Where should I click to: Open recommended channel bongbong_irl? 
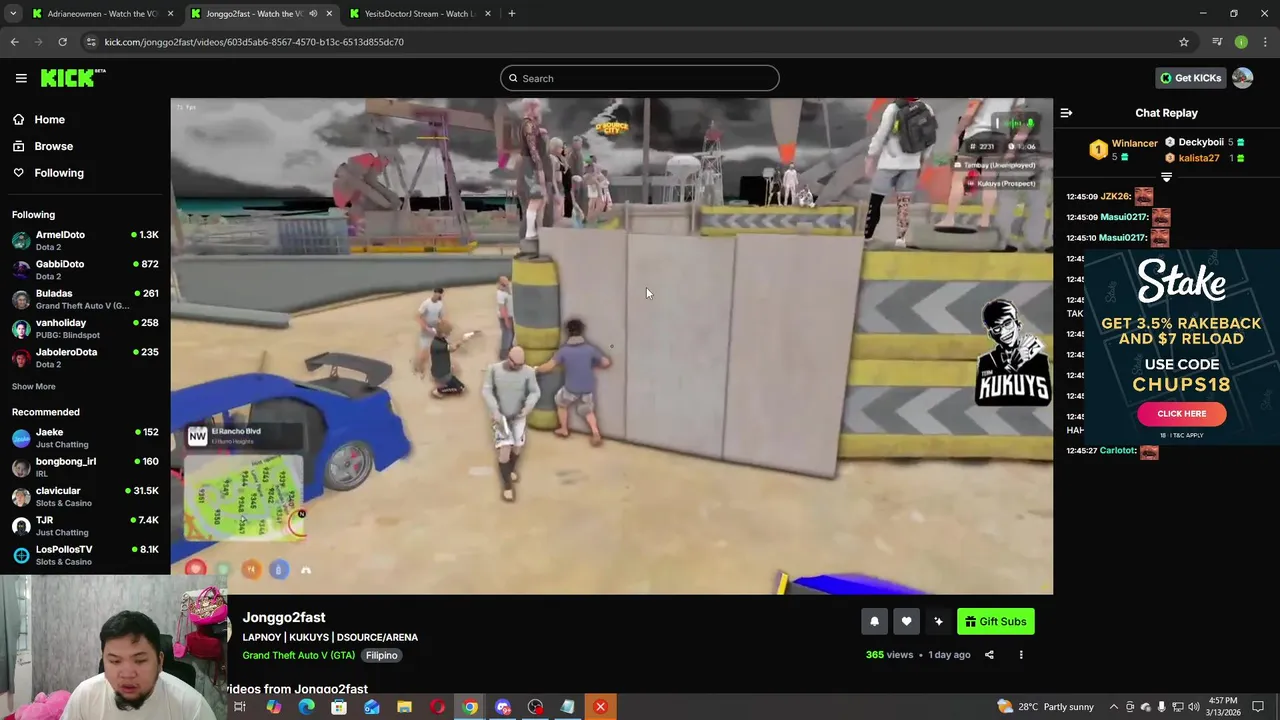85,467
